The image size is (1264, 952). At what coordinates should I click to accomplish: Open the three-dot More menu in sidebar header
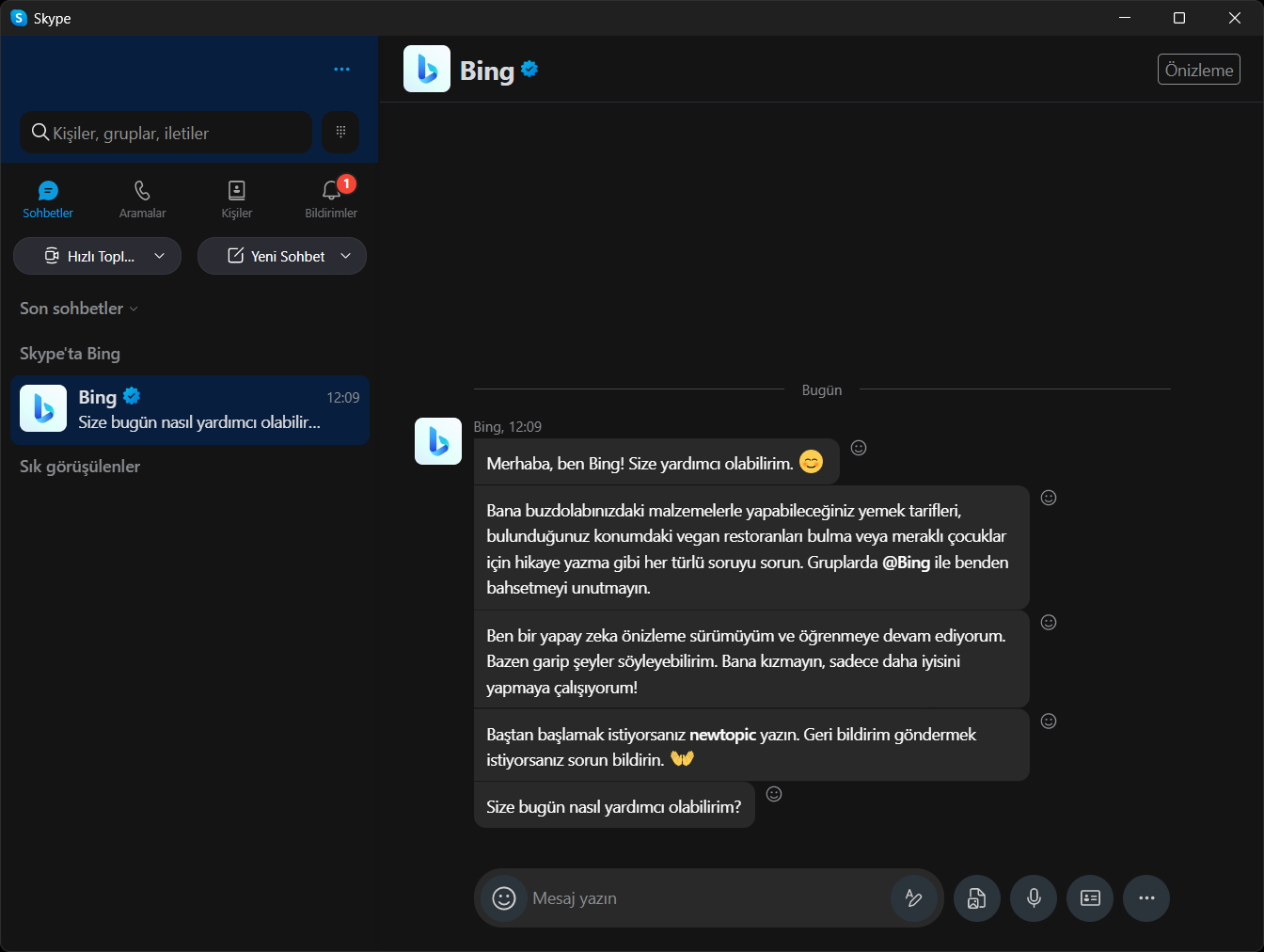[341, 69]
